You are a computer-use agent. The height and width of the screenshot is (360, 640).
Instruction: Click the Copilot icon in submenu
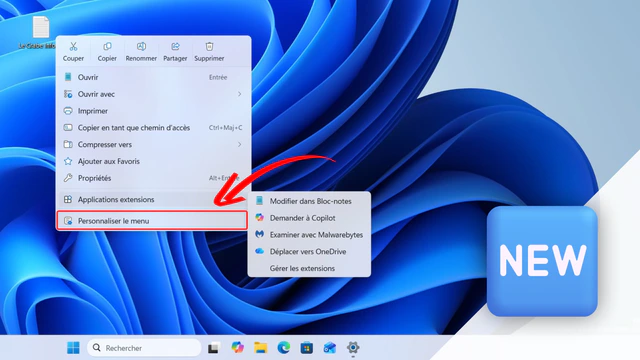coord(260,218)
